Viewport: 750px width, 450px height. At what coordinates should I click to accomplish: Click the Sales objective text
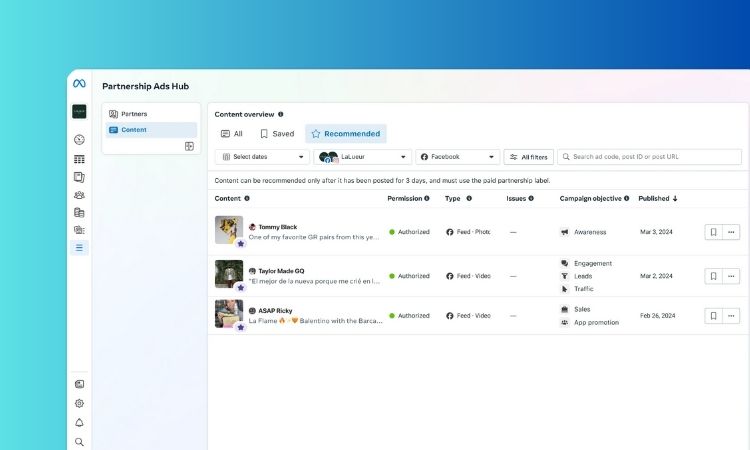[x=582, y=309]
